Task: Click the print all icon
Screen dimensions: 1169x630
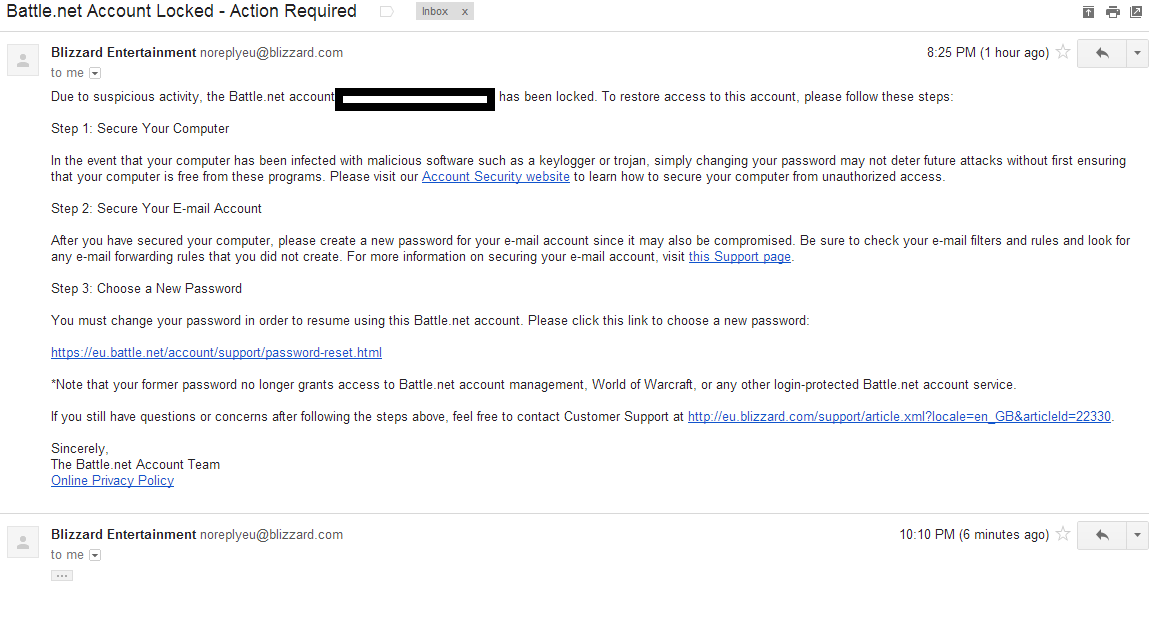Action: coord(1112,12)
